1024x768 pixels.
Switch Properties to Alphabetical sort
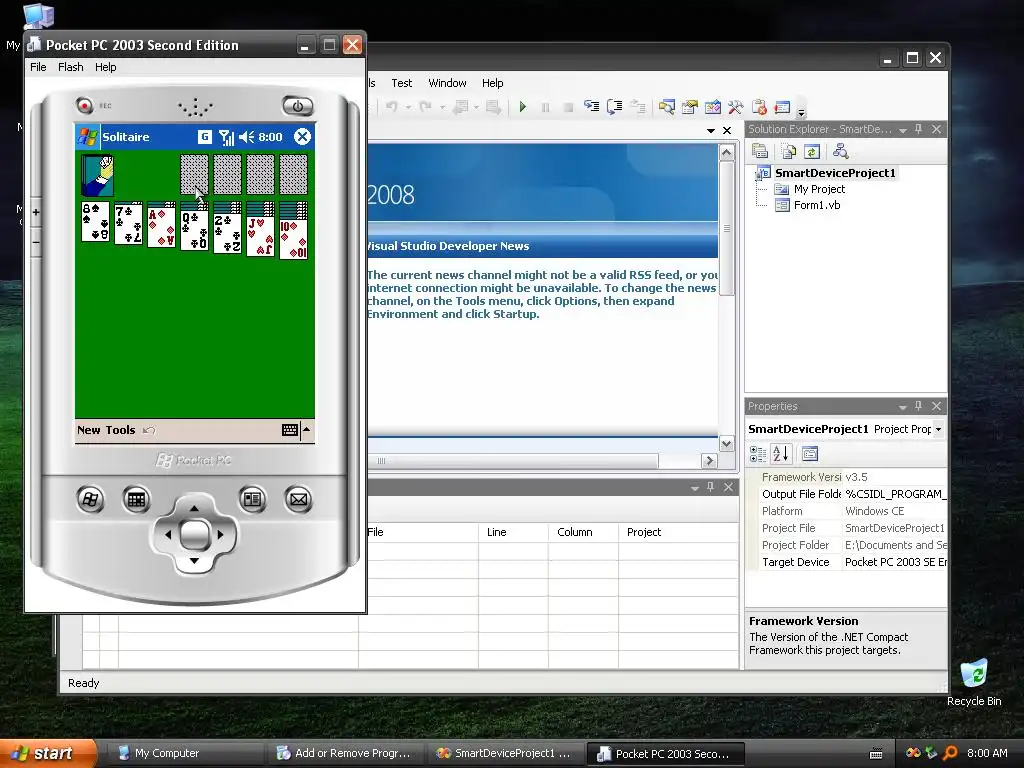(x=780, y=453)
